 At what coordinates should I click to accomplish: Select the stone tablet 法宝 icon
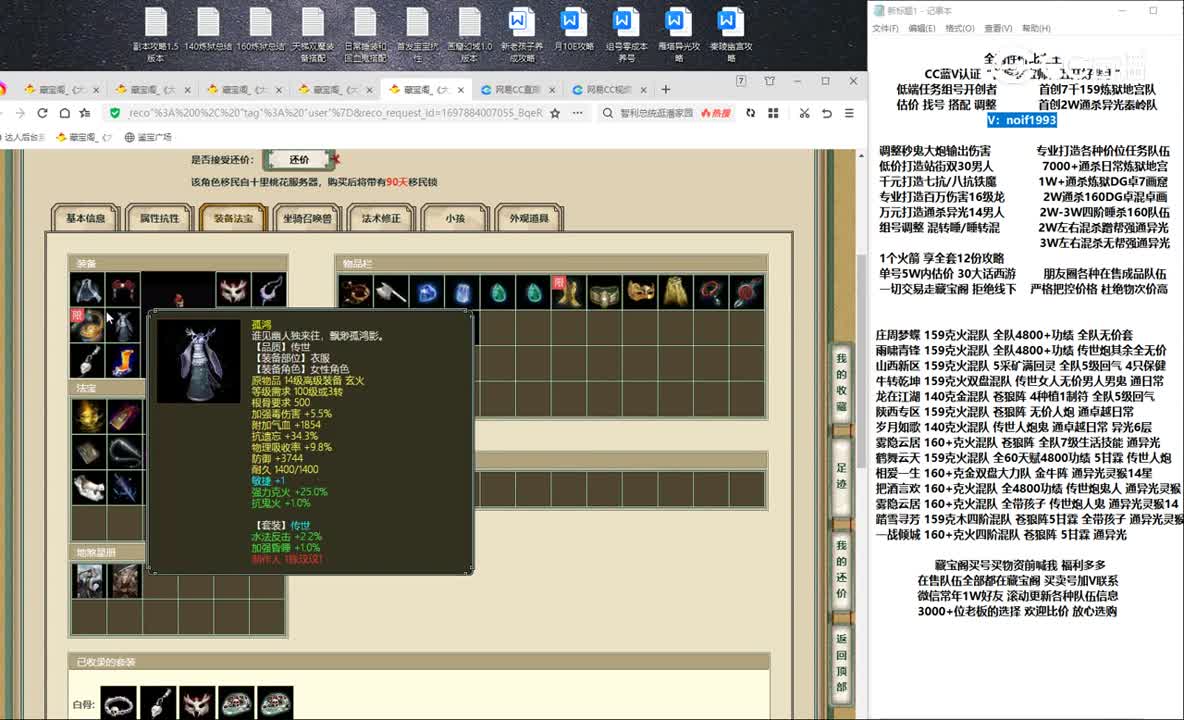pos(88,452)
